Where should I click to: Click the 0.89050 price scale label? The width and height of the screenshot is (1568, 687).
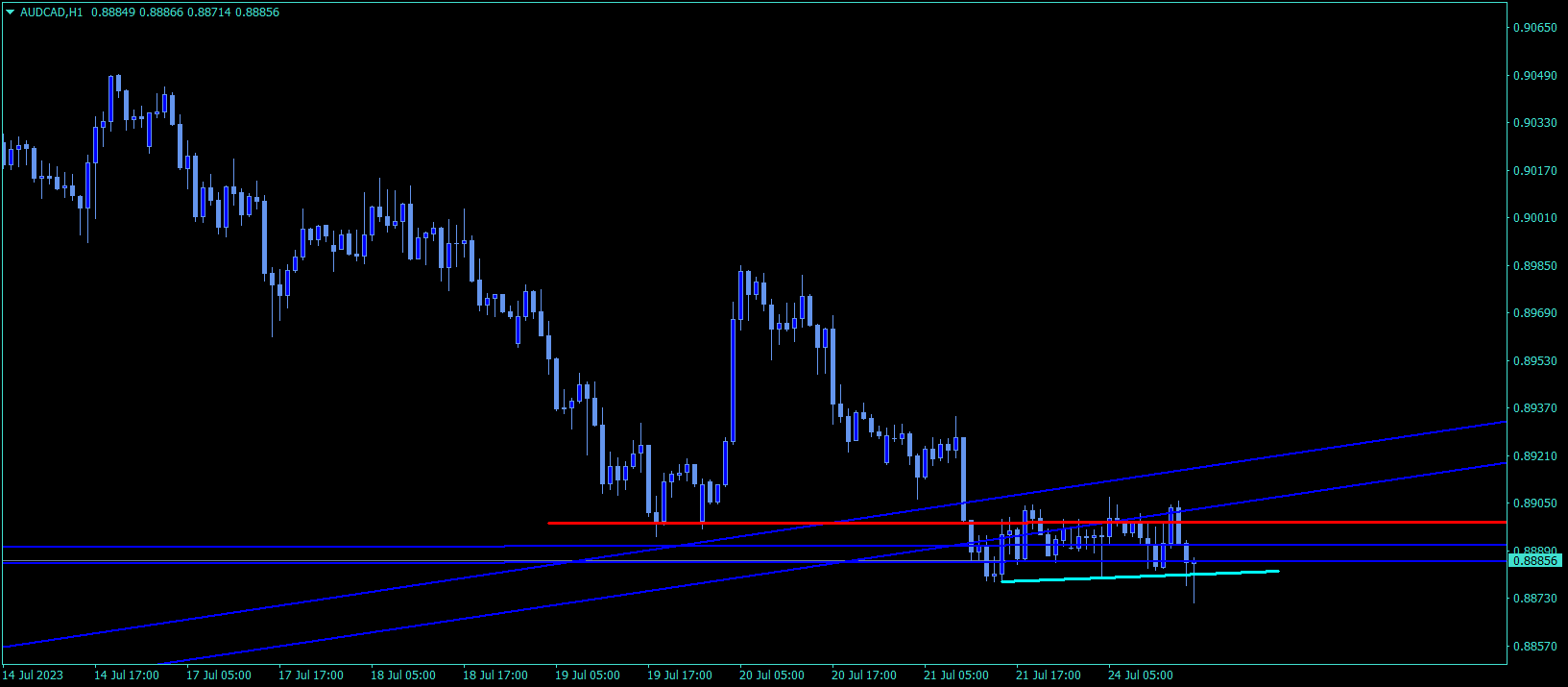(1535, 503)
